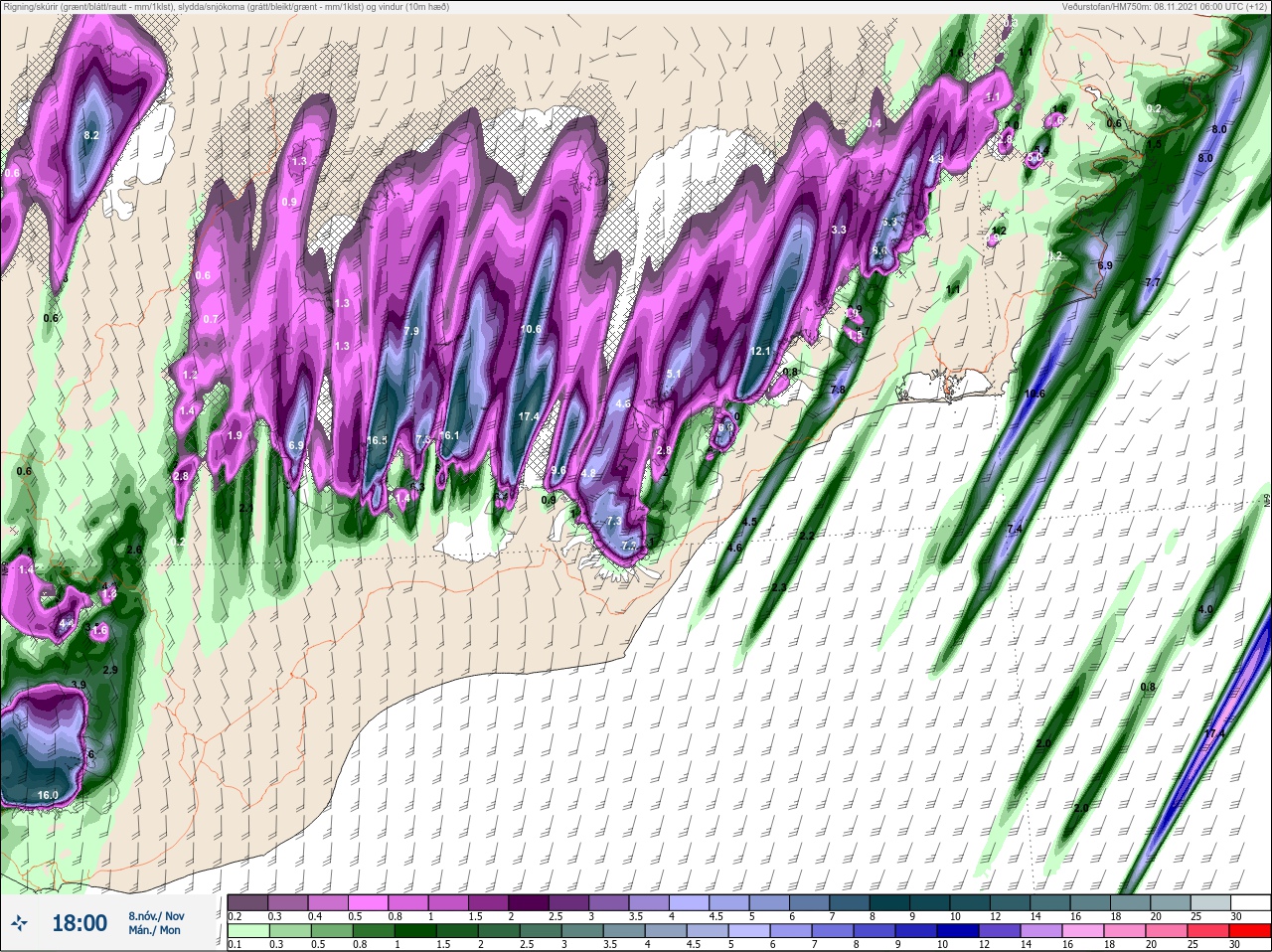Click the 7.9 precipitation value on map
This screenshot has height=952, width=1272.
[x=411, y=330]
